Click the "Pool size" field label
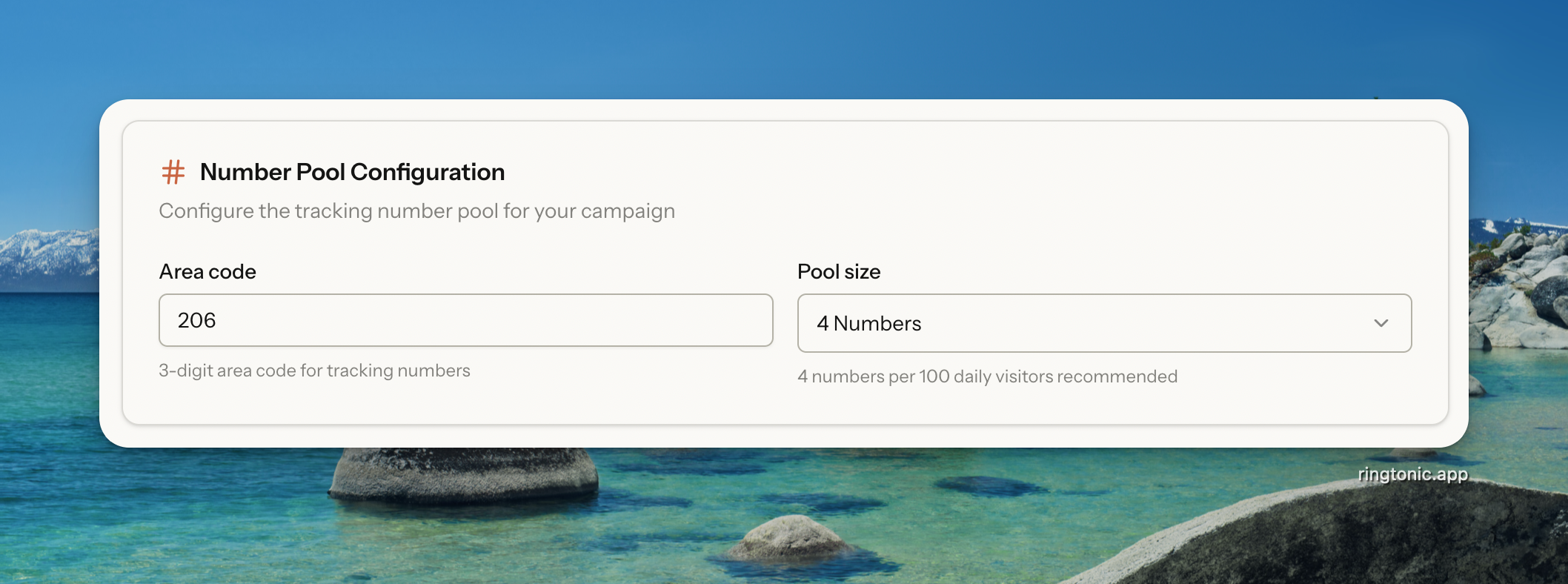Image resolution: width=1568 pixels, height=584 pixels. tap(838, 272)
